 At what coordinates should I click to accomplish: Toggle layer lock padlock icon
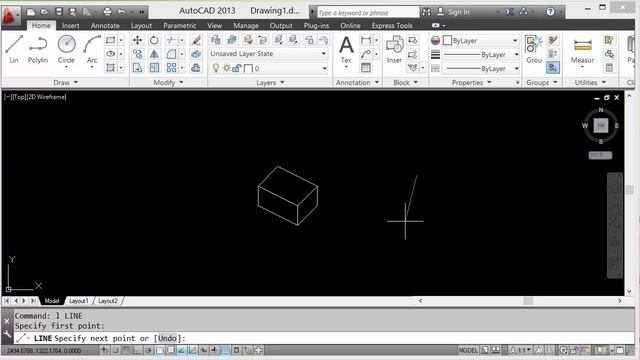click(237, 68)
